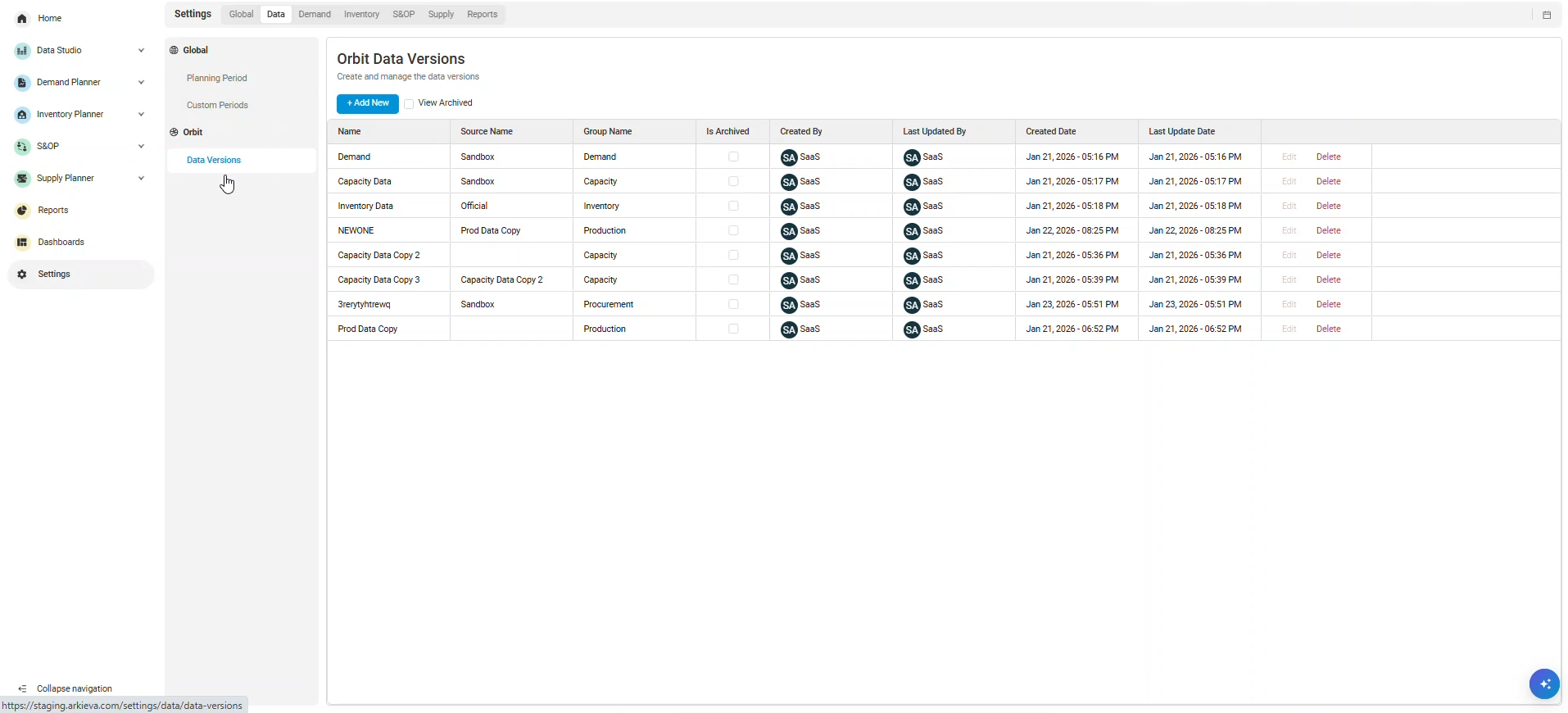Screen dimensions: 1568x713
Task: Open the AI assistant sparkle button
Action: [x=1544, y=683]
